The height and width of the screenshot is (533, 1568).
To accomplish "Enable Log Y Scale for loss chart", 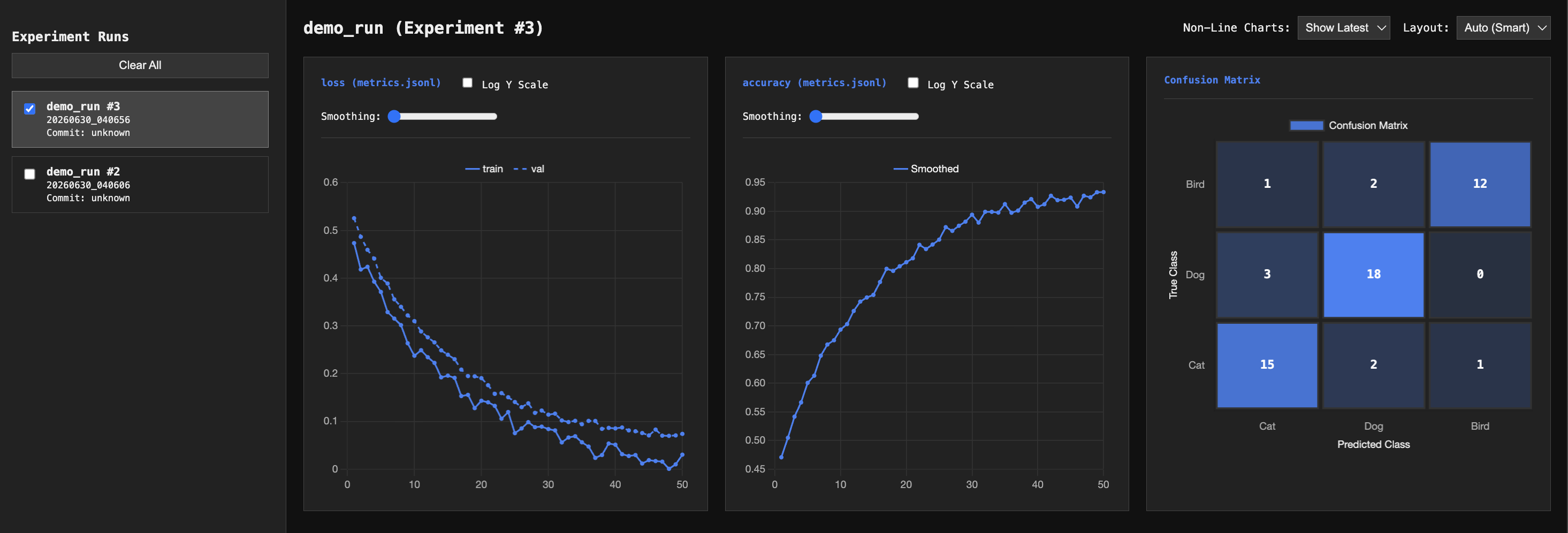I will pos(468,83).
